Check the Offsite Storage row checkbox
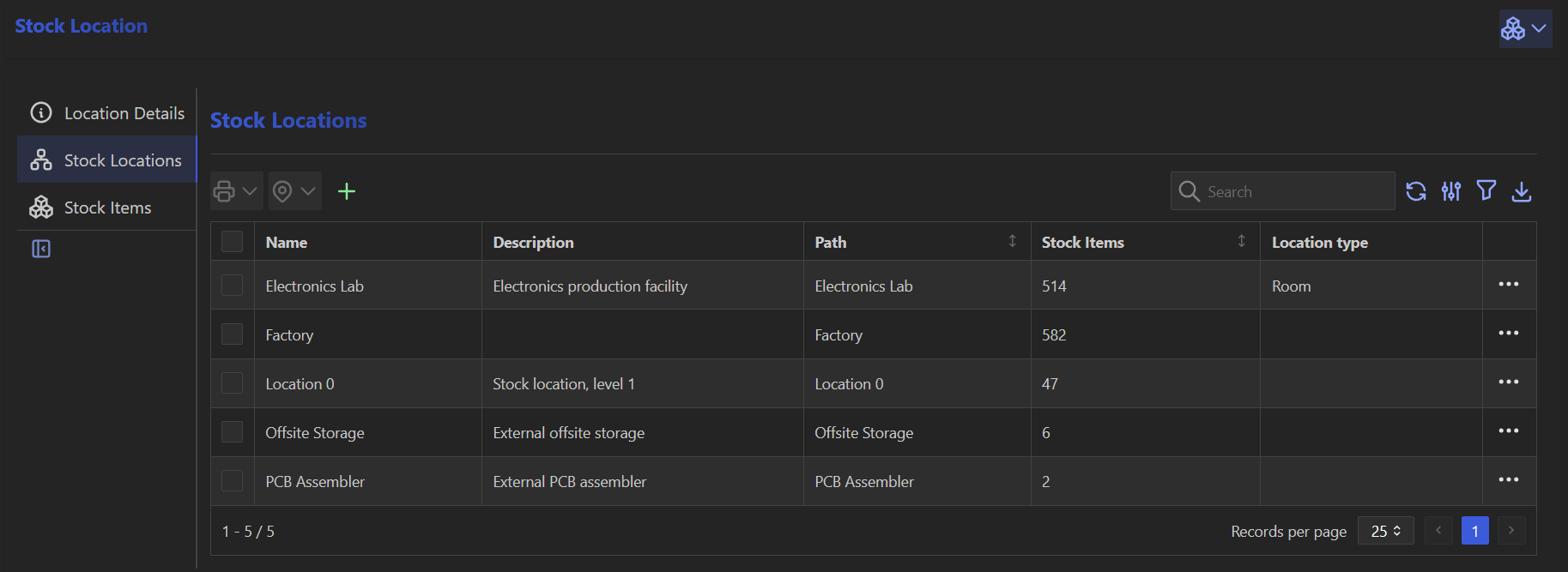The width and height of the screenshot is (1568, 572). tap(233, 432)
